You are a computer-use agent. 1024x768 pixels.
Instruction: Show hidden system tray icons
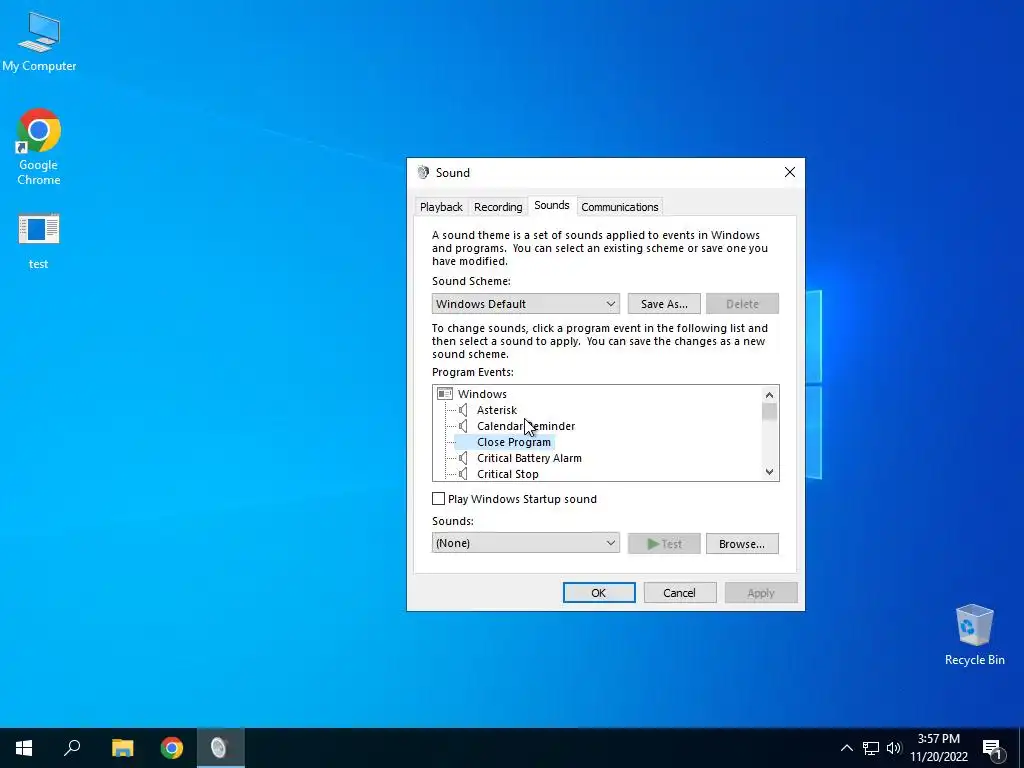[846, 748]
